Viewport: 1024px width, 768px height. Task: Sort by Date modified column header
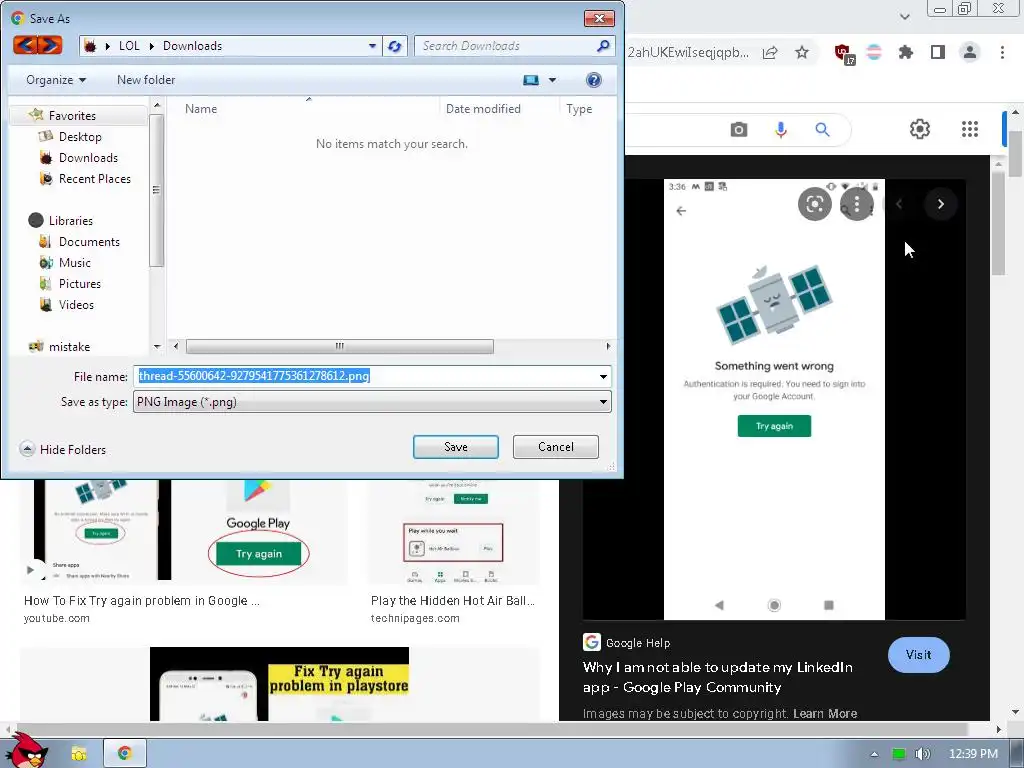[x=483, y=109]
